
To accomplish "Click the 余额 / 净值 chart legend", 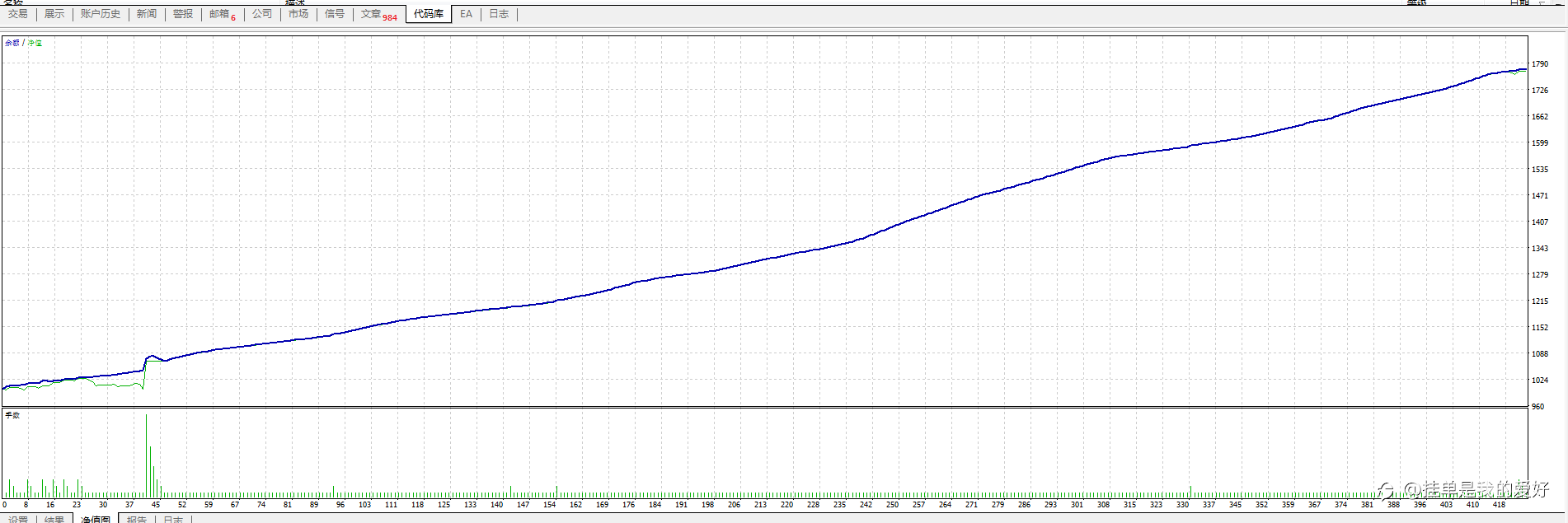I will pyautogui.click(x=24, y=42).
